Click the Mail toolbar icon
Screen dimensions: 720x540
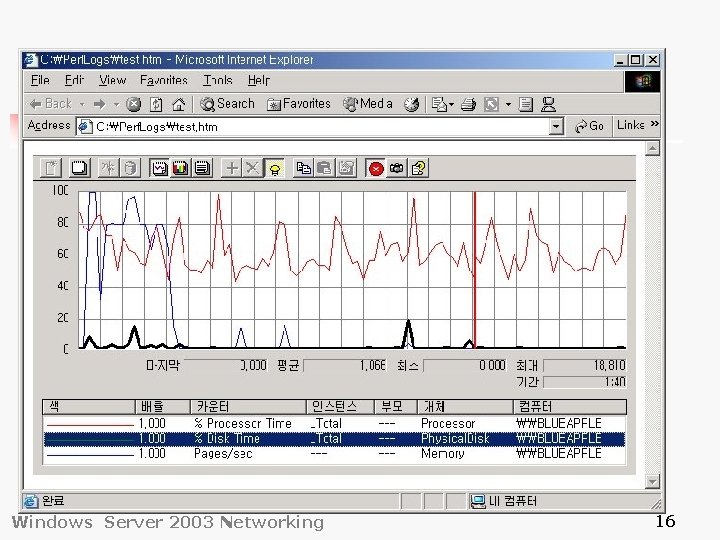tap(439, 105)
